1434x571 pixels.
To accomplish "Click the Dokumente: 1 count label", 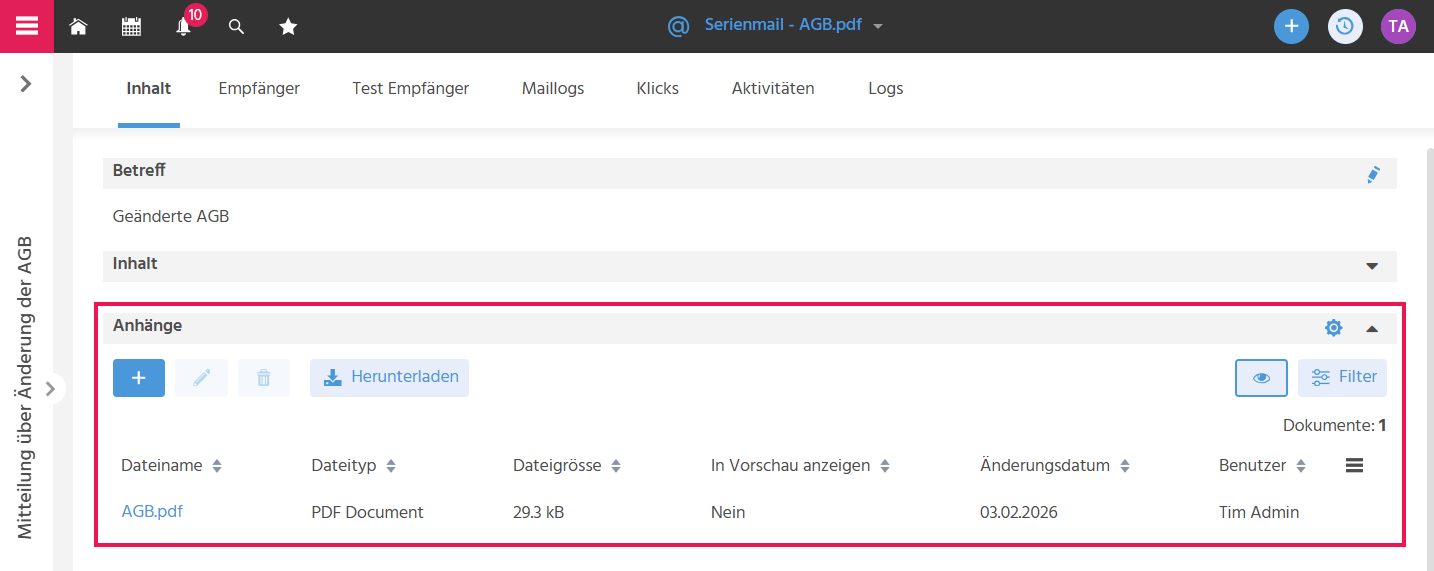I will click(x=1334, y=426).
